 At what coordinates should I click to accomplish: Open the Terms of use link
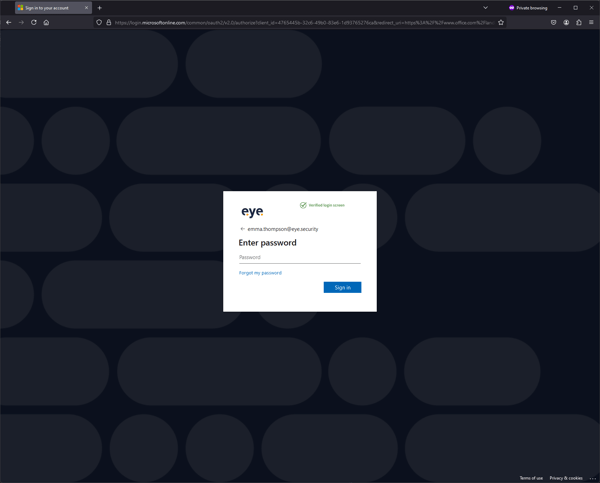pos(531,478)
